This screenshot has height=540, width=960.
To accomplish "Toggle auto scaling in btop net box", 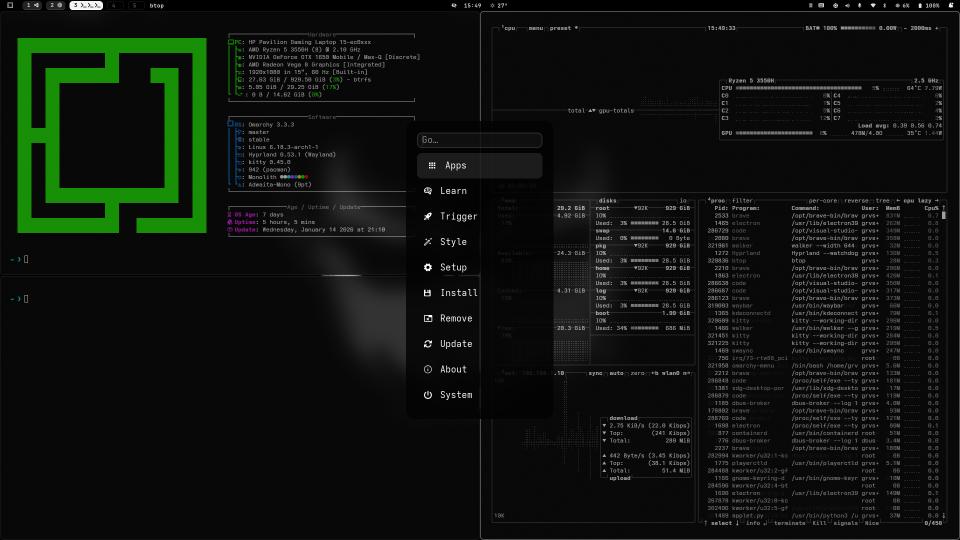I will click(x=617, y=373).
